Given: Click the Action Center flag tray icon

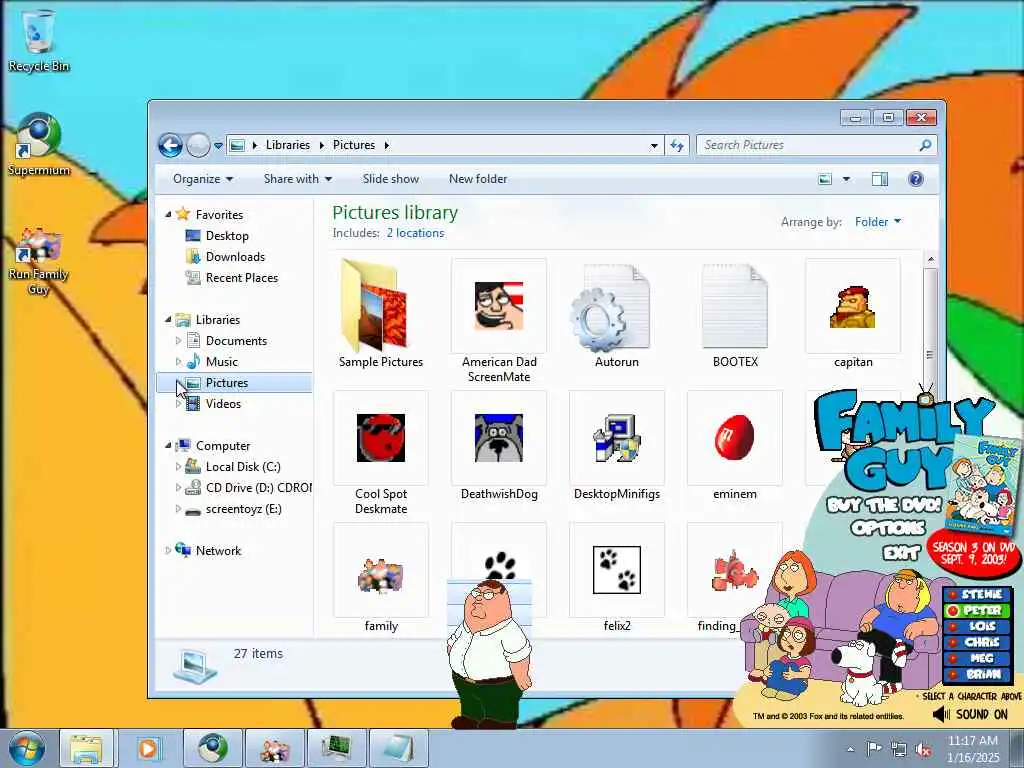Looking at the screenshot, I should pos(874,748).
